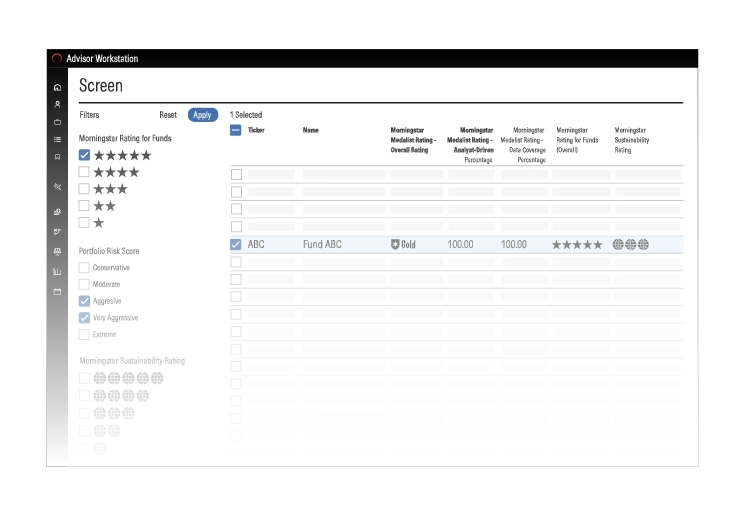
Task: Check the two-star rating filter
Action: pos(84,206)
